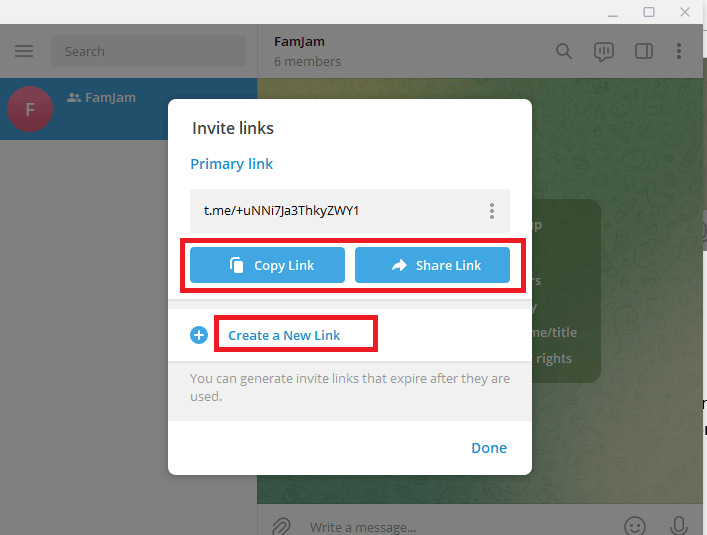The image size is (707, 535).
Task: Click the microphone voice message icon
Action: point(678,526)
